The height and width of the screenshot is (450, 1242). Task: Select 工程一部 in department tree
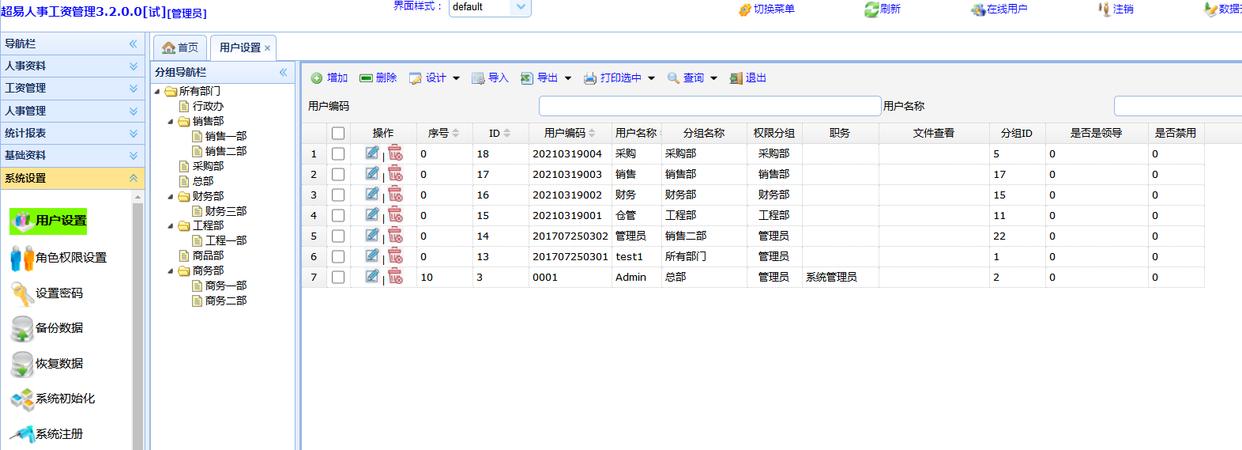225,241
